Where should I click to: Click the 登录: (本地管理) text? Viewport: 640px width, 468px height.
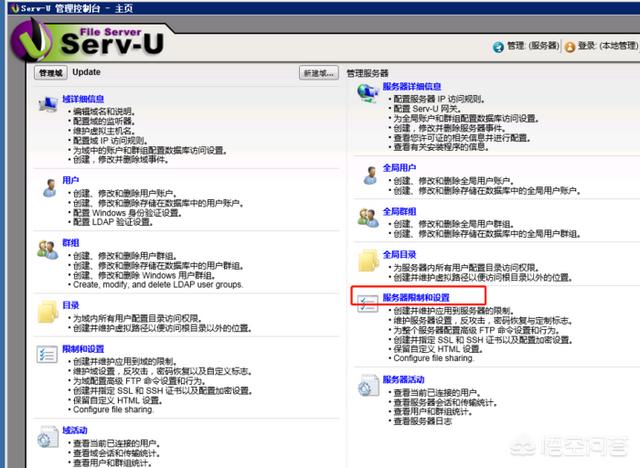(608, 46)
